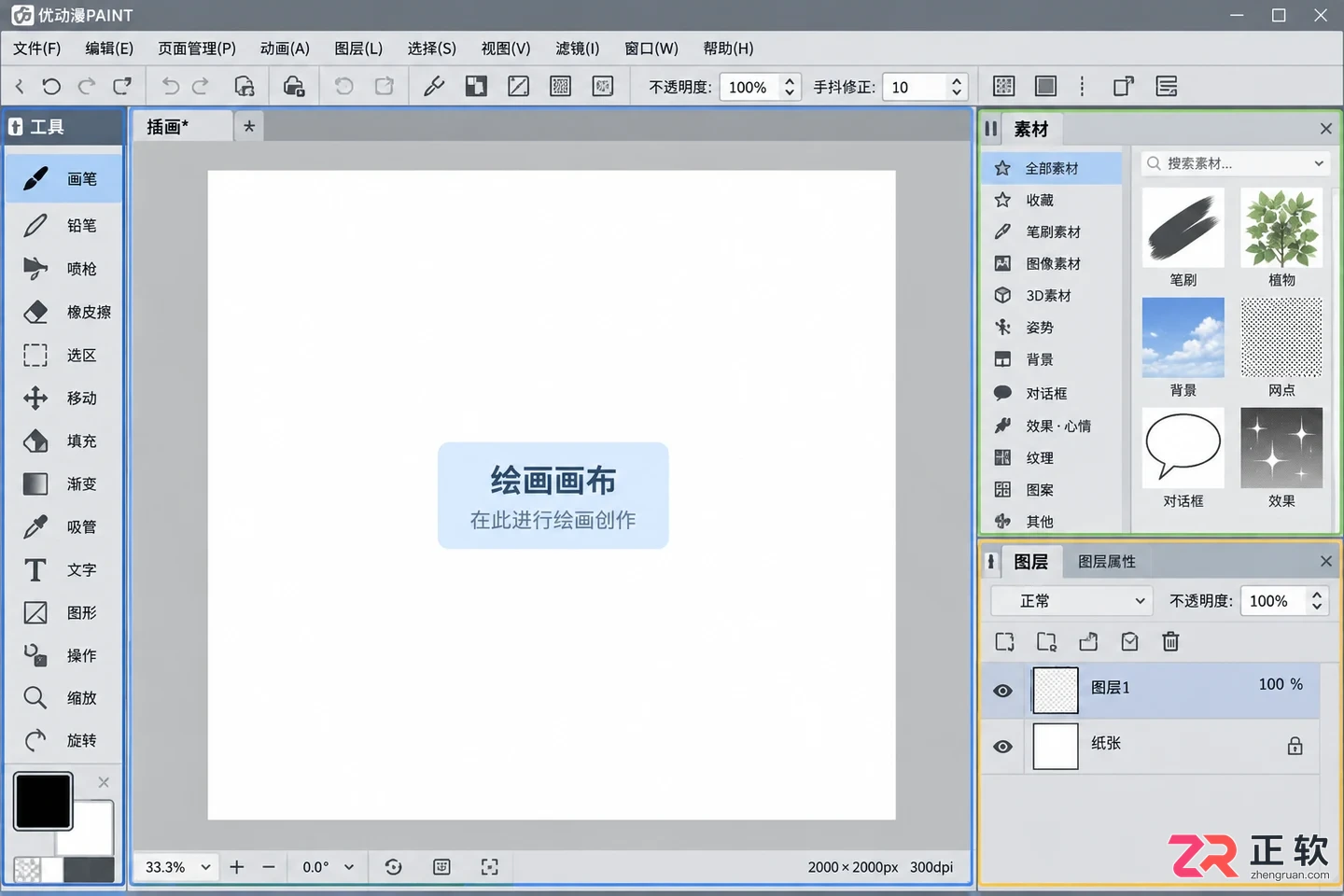Close the 素材 panel
Image resolution: width=1344 pixels, height=896 pixels.
[1325, 129]
